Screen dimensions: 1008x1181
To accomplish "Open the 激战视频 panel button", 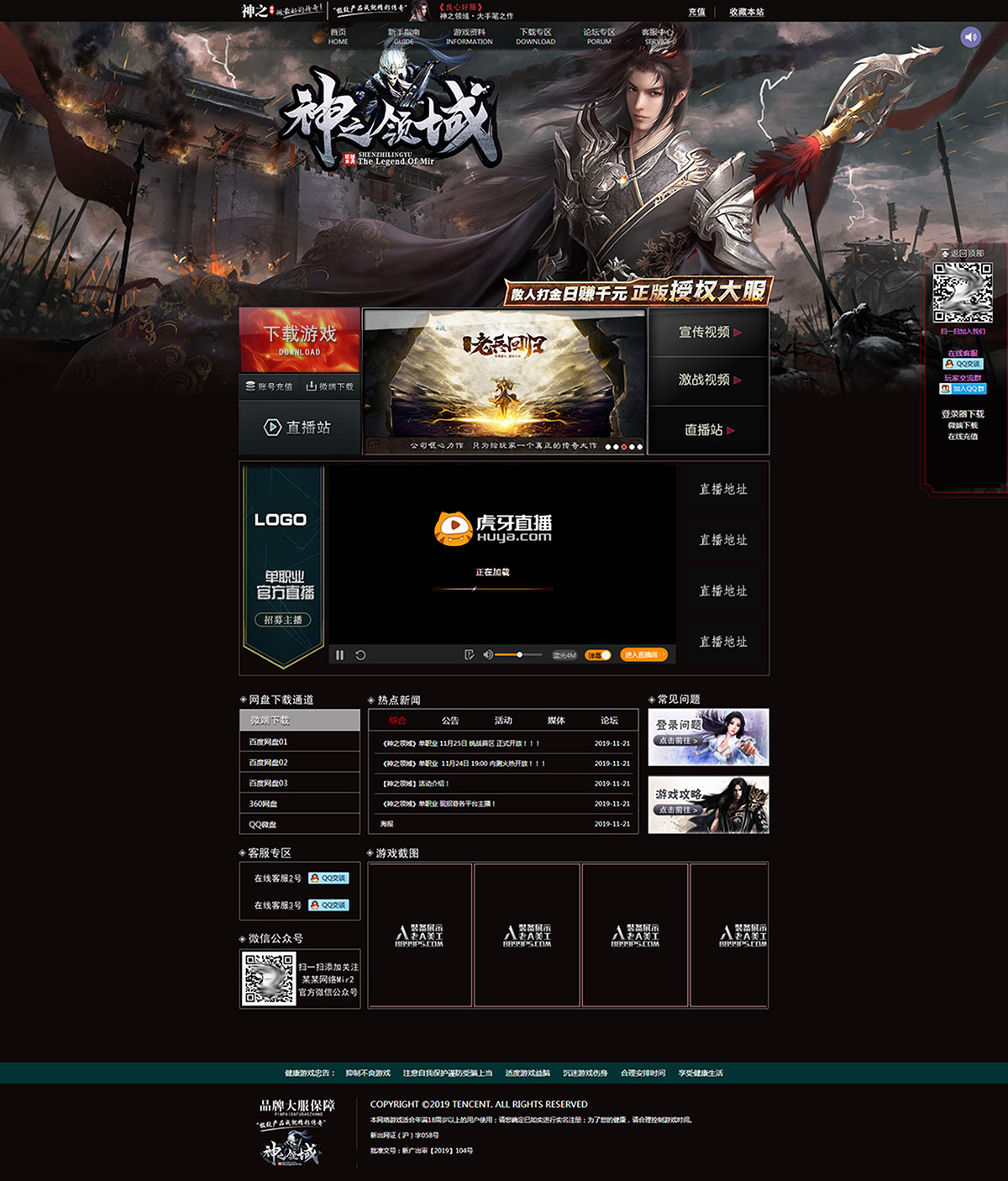I will (x=709, y=381).
